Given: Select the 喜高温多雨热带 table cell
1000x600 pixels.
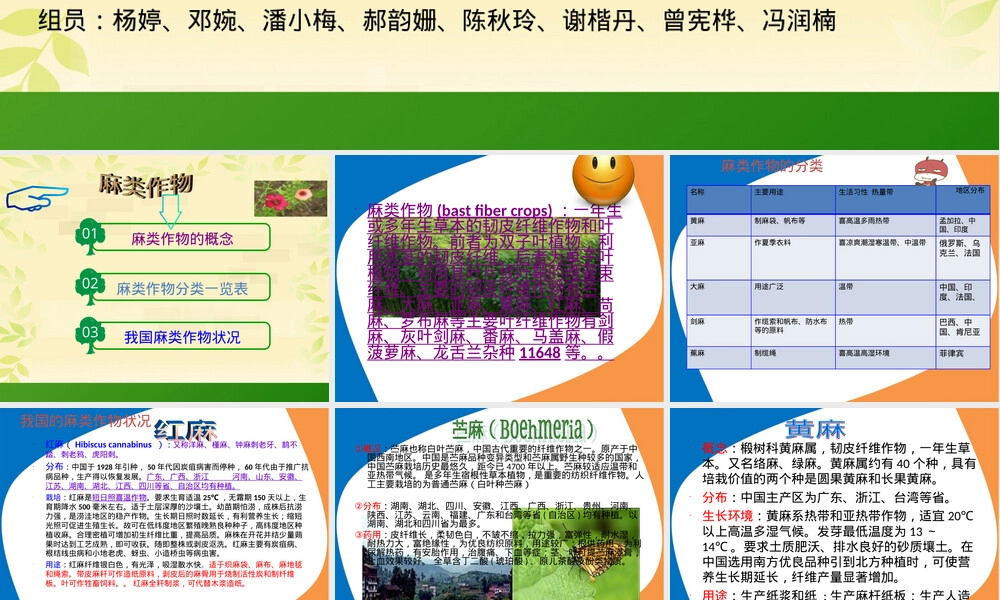Looking at the screenshot, I should point(885,224).
